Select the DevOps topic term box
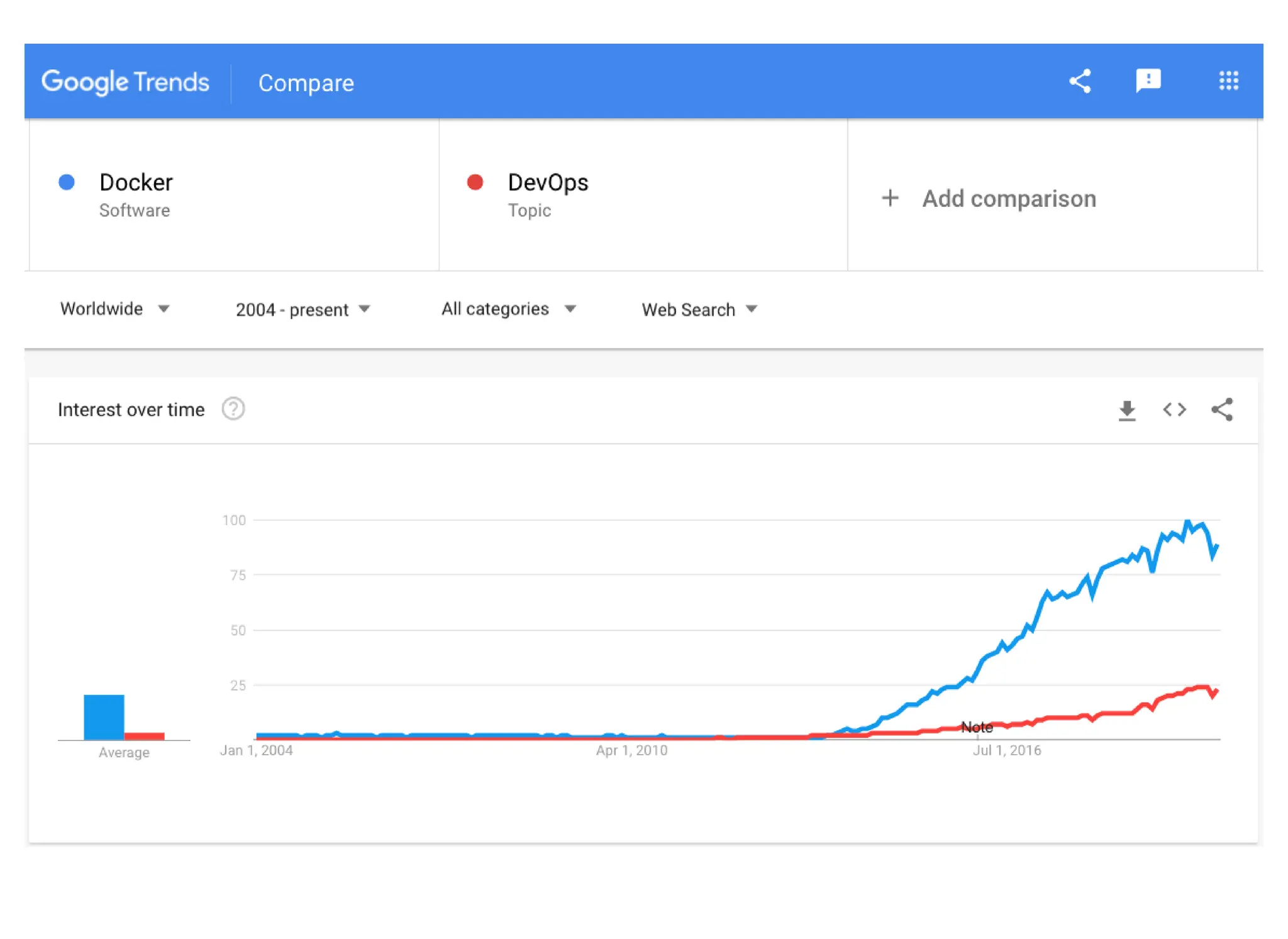 click(643, 195)
